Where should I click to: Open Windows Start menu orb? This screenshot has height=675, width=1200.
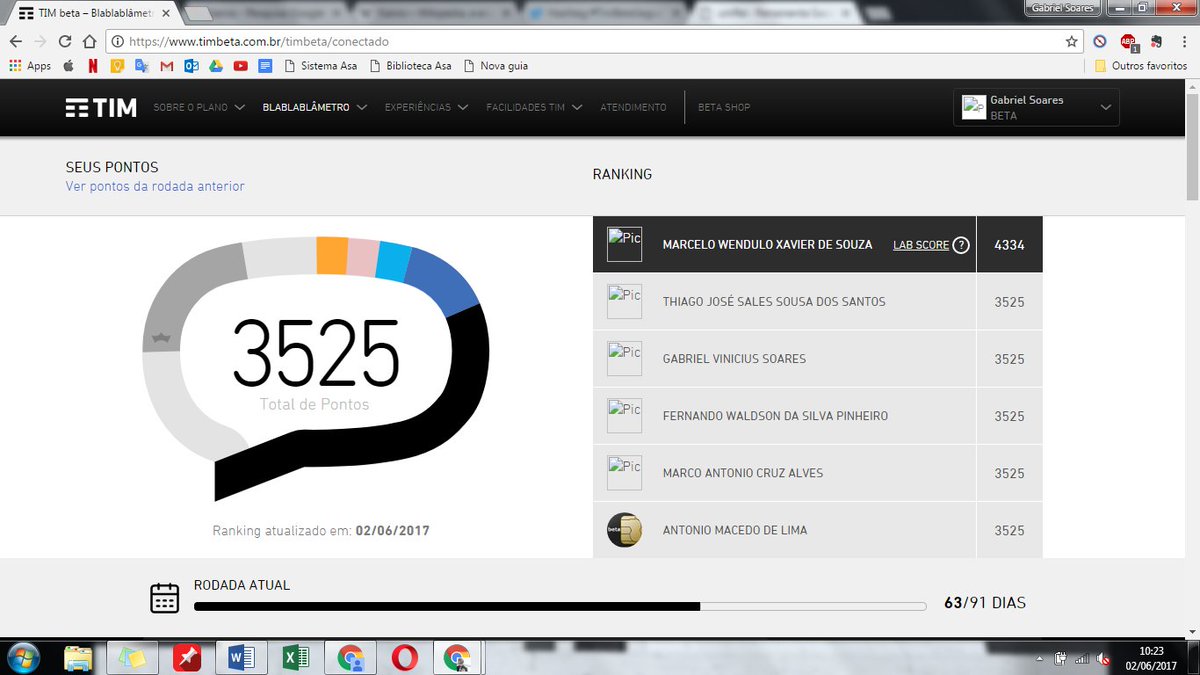(22, 657)
